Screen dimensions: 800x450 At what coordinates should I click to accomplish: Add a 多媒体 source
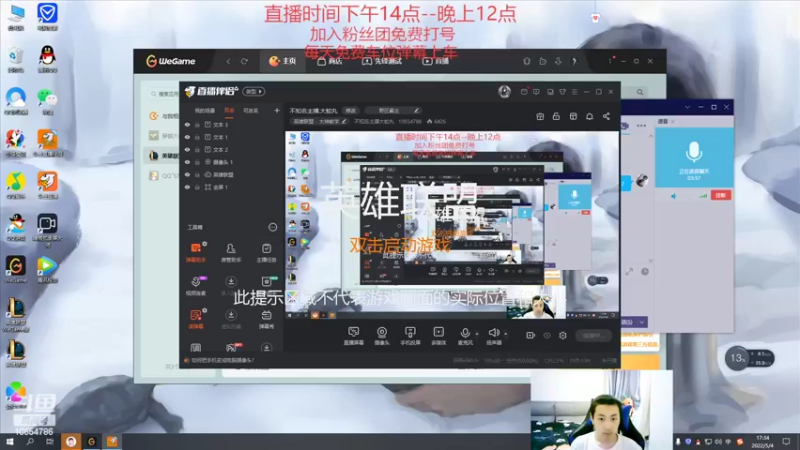tap(438, 336)
